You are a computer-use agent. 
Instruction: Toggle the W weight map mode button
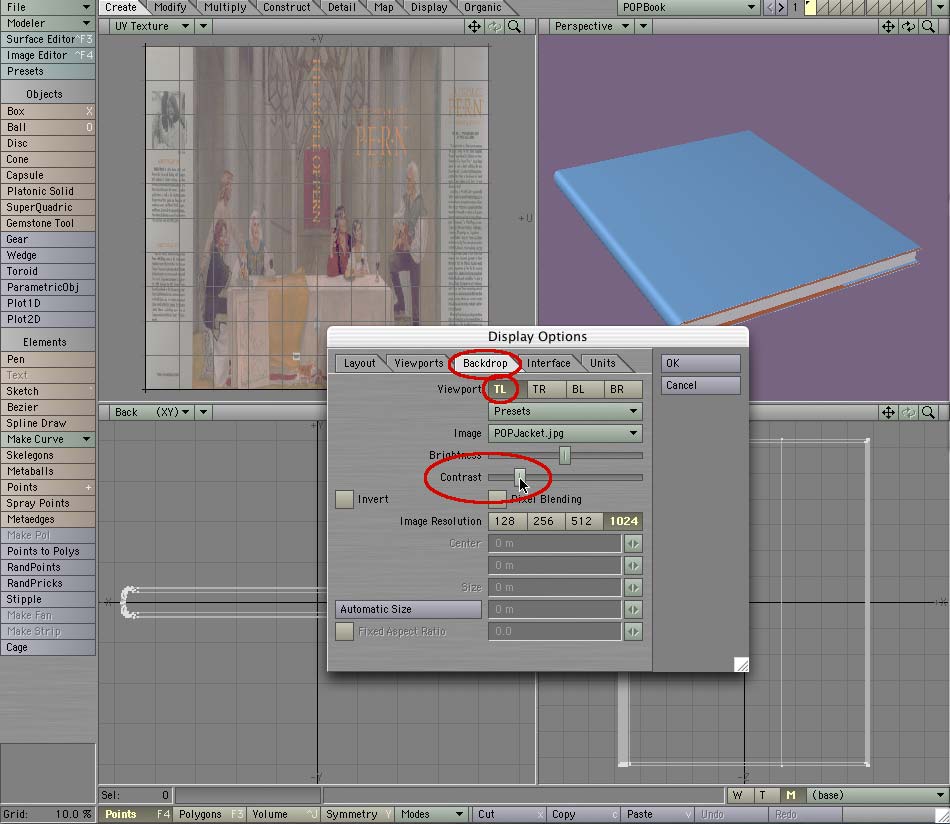tap(739, 795)
